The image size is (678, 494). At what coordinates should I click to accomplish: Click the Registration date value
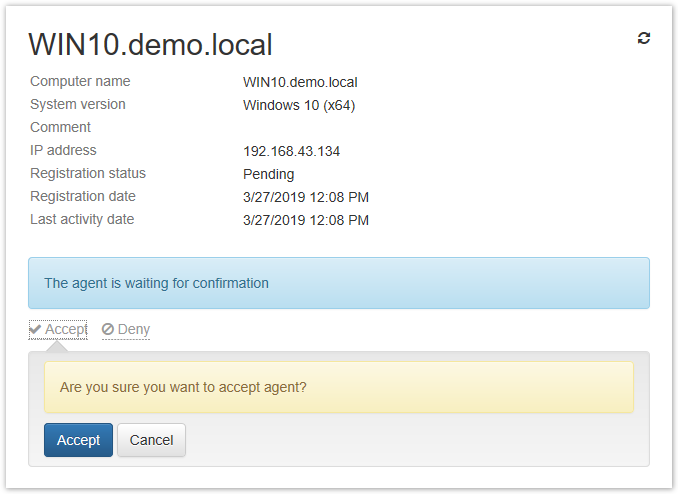[x=306, y=197]
